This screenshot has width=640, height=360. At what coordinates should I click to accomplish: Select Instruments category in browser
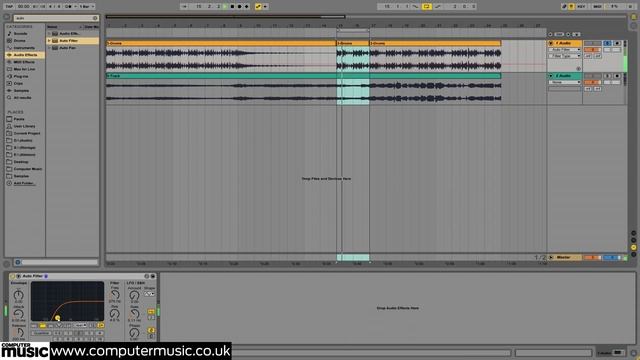(x=24, y=48)
